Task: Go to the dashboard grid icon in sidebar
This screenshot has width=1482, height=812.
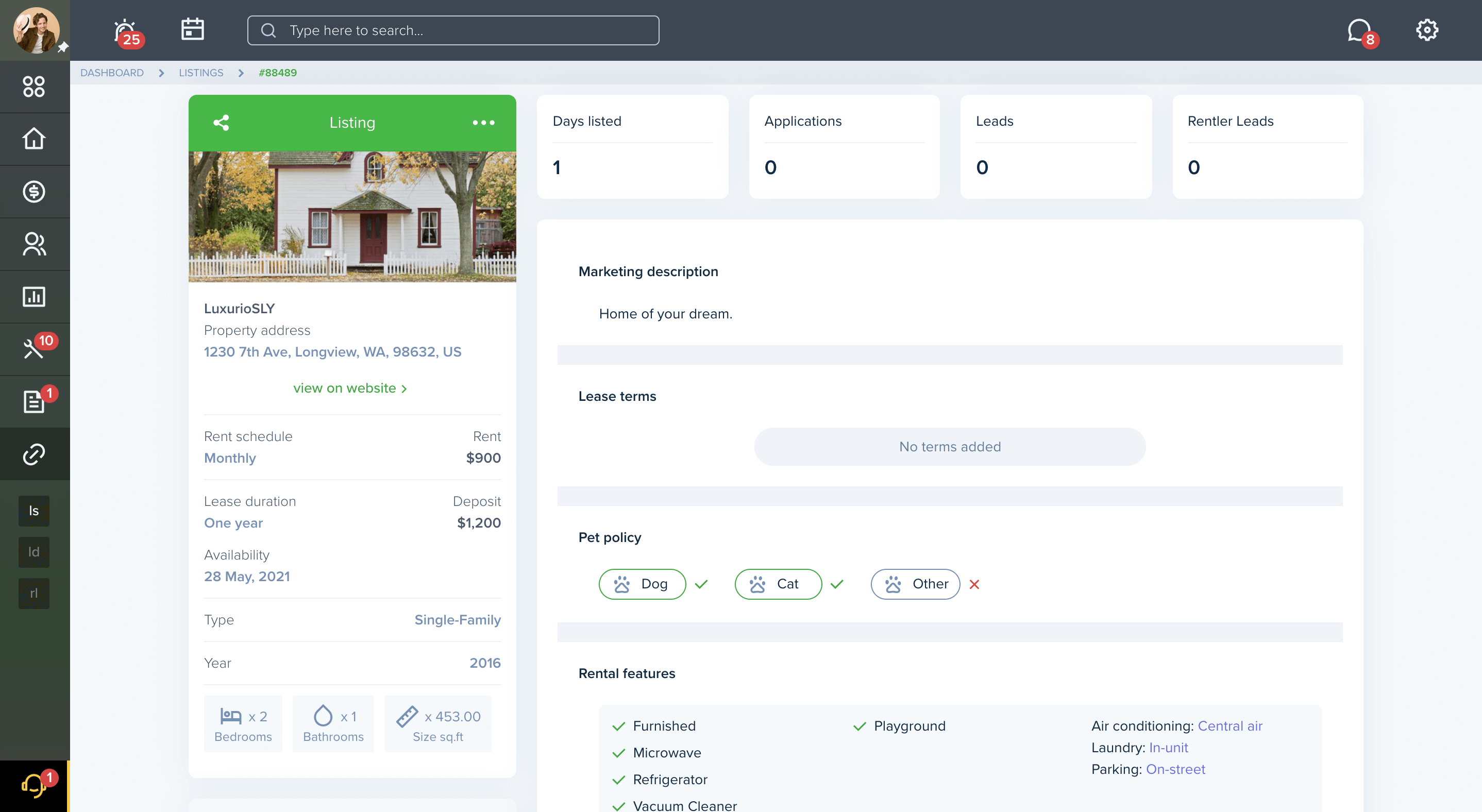Action: 34,87
